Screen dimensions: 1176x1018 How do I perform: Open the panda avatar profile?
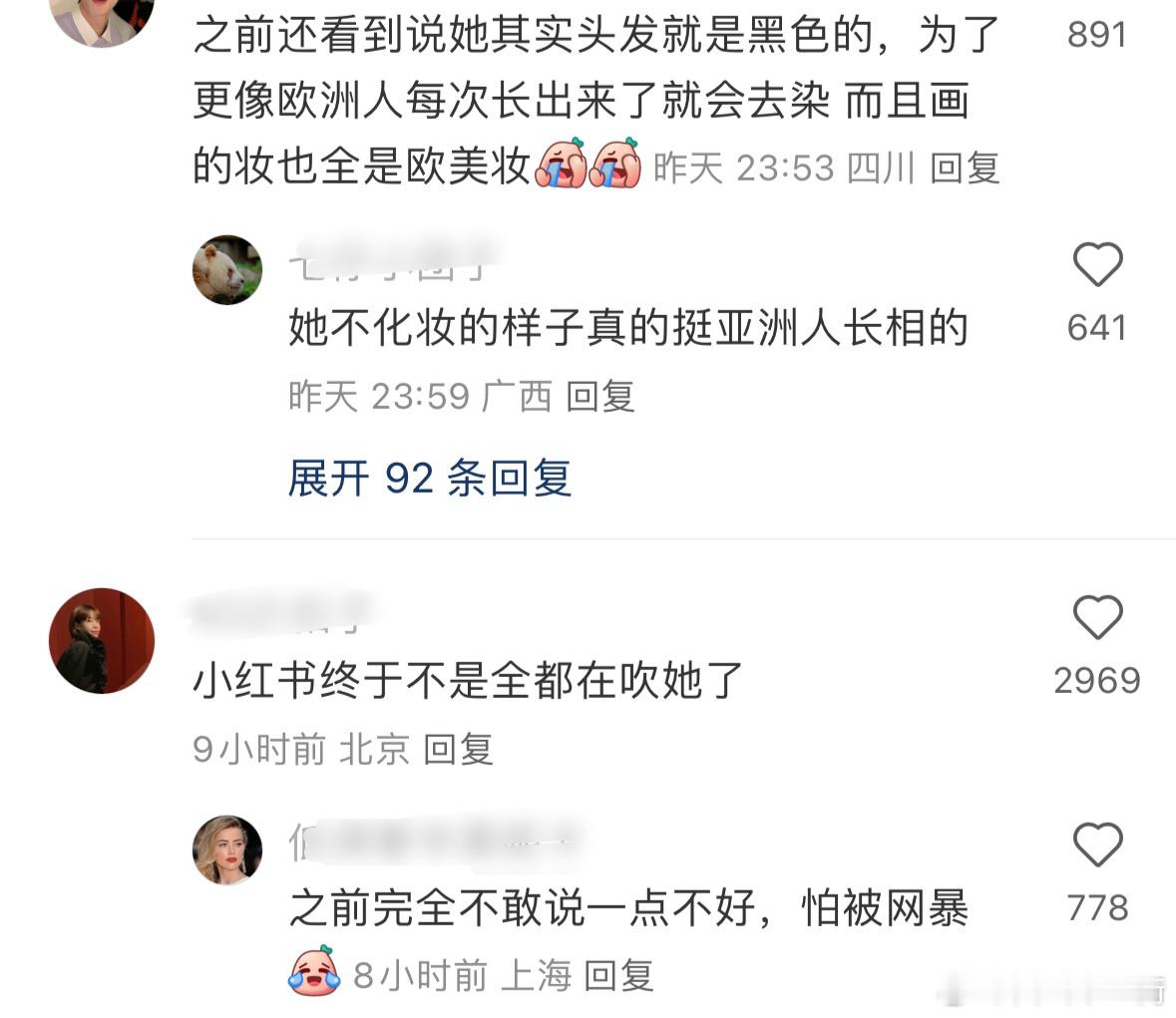point(227,270)
